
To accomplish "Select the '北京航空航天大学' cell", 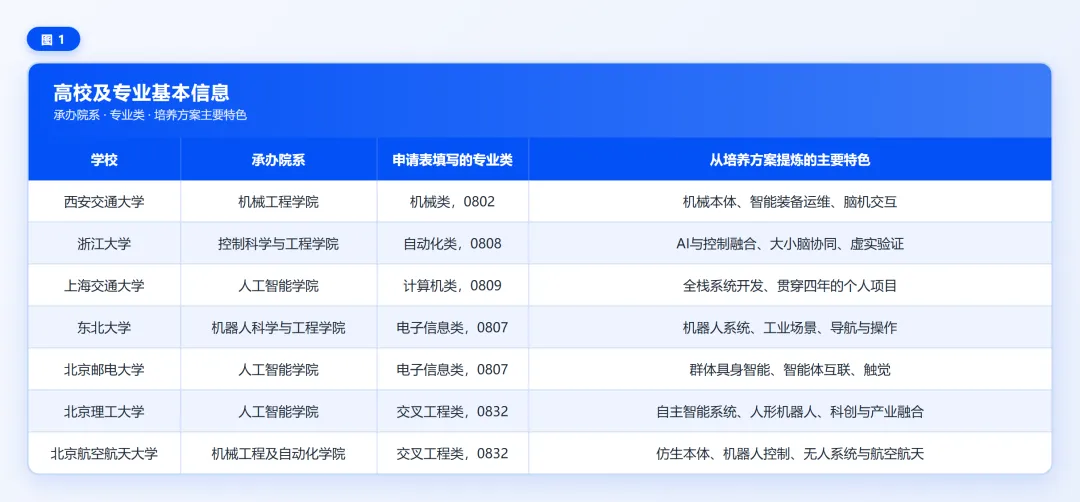I will pos(105,454).
